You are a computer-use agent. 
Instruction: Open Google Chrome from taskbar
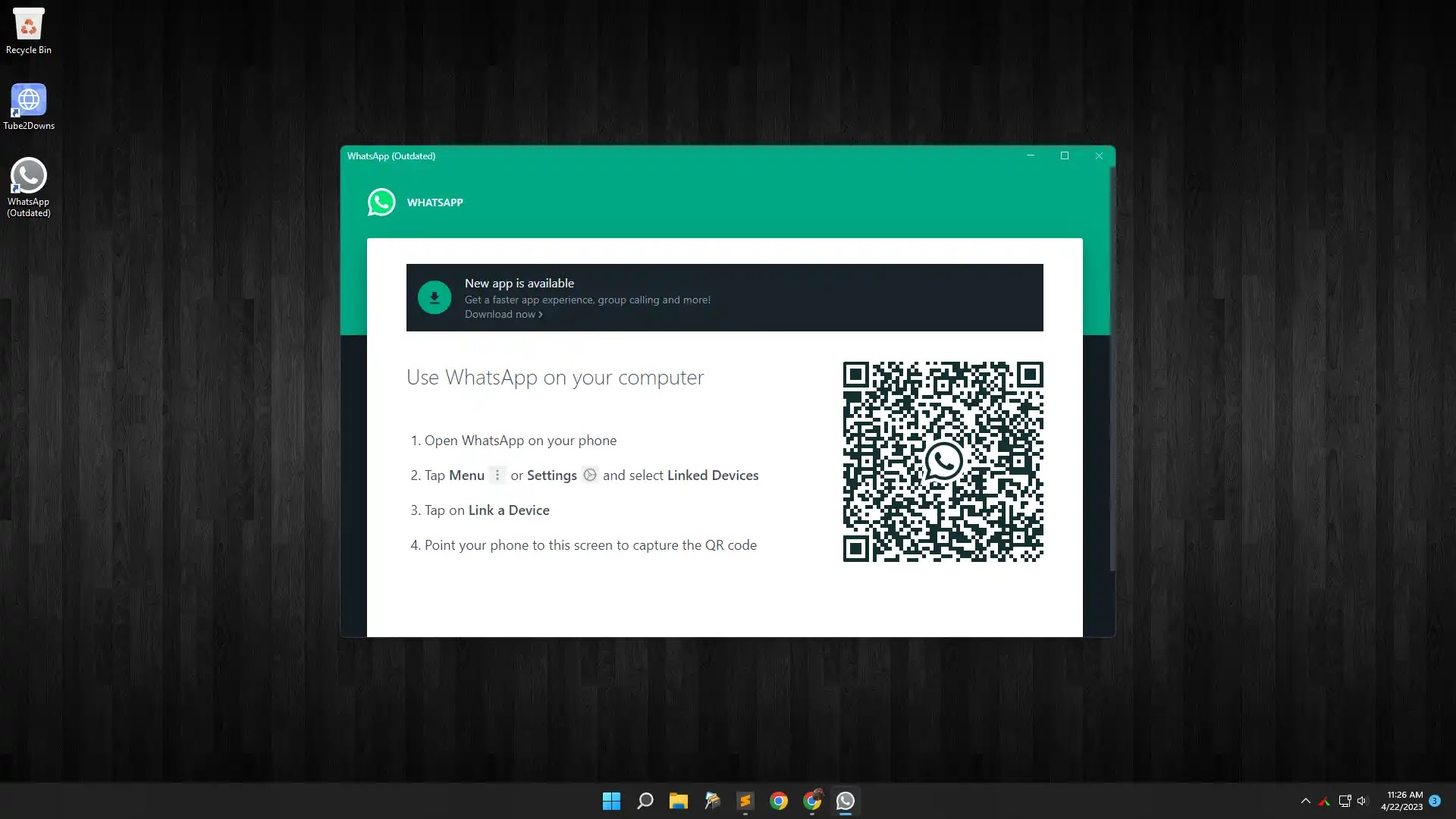pos(778,801)
